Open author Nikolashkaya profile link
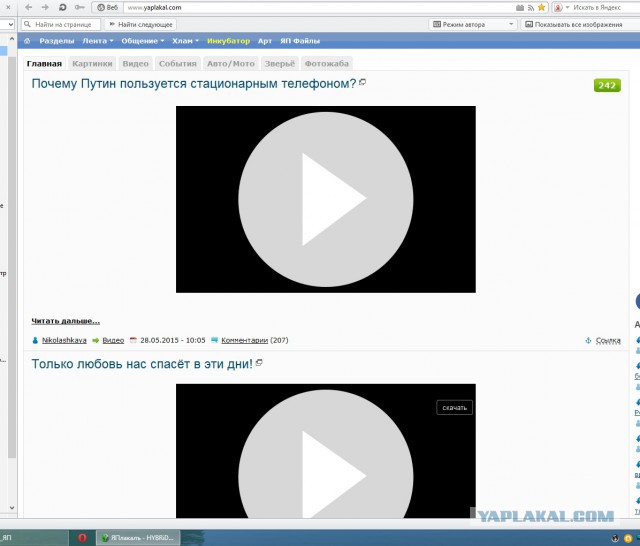 tap(64, 340)
